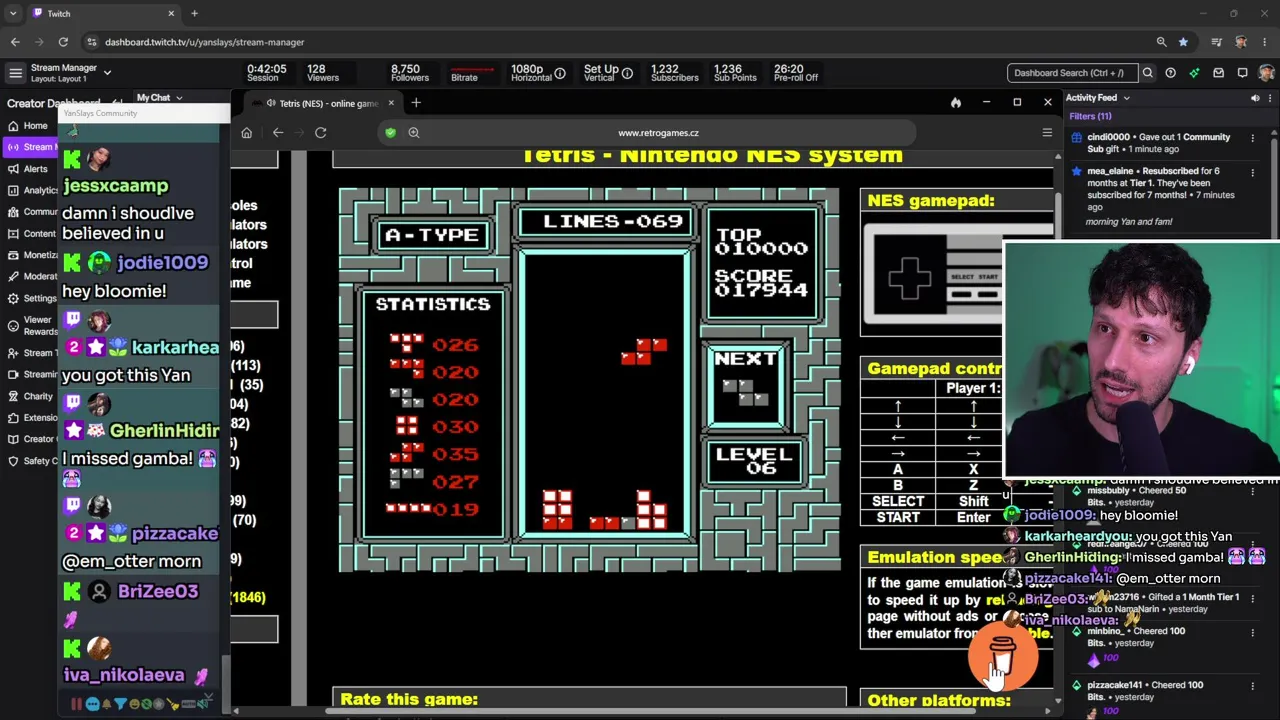Open options for minbino cheer activity
The height and width of the screenshot is (720, 1280).
pyautogui.click(x=1252, y=632)
